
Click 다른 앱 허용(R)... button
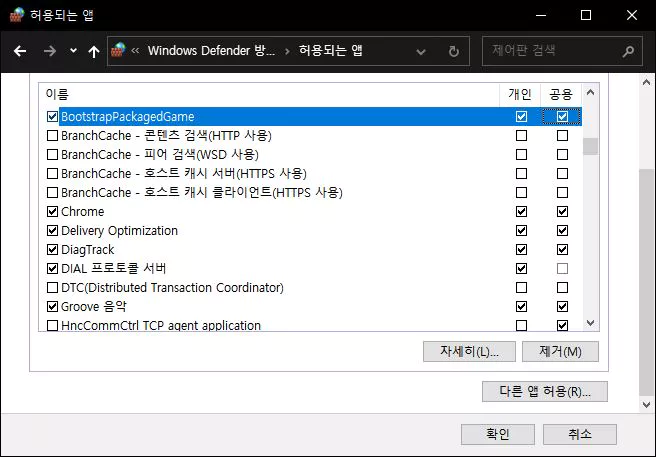545,391
